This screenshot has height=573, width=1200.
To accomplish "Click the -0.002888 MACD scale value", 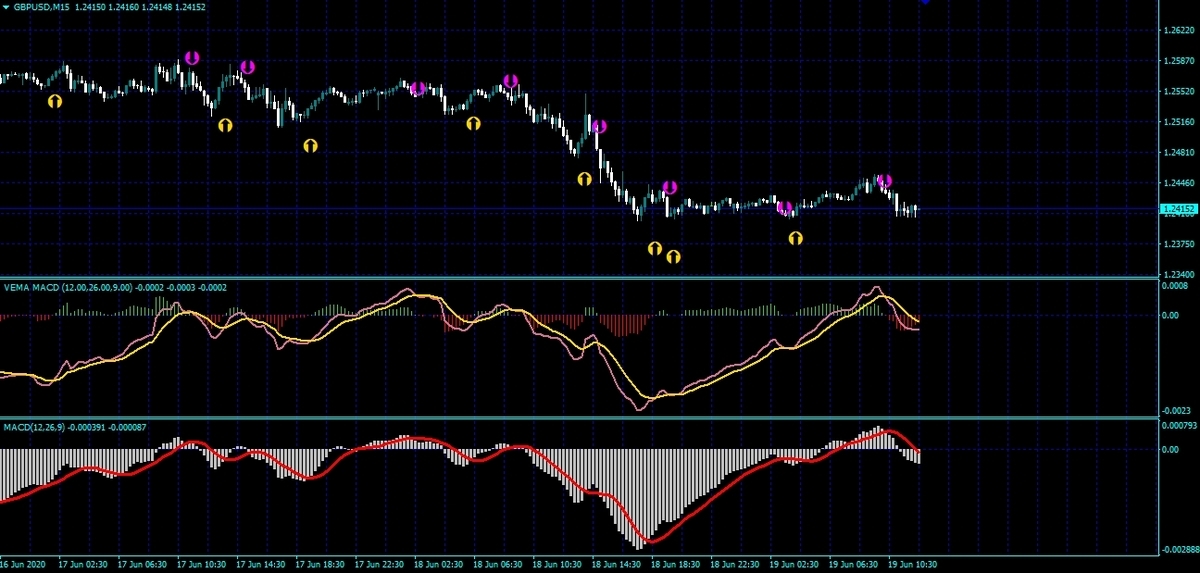I will click(1180, 551).
